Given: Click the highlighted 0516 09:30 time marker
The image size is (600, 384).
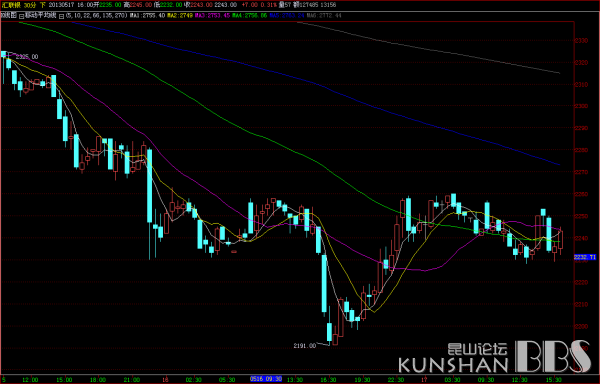Looking at the screenshot, I should pos(266,379).
